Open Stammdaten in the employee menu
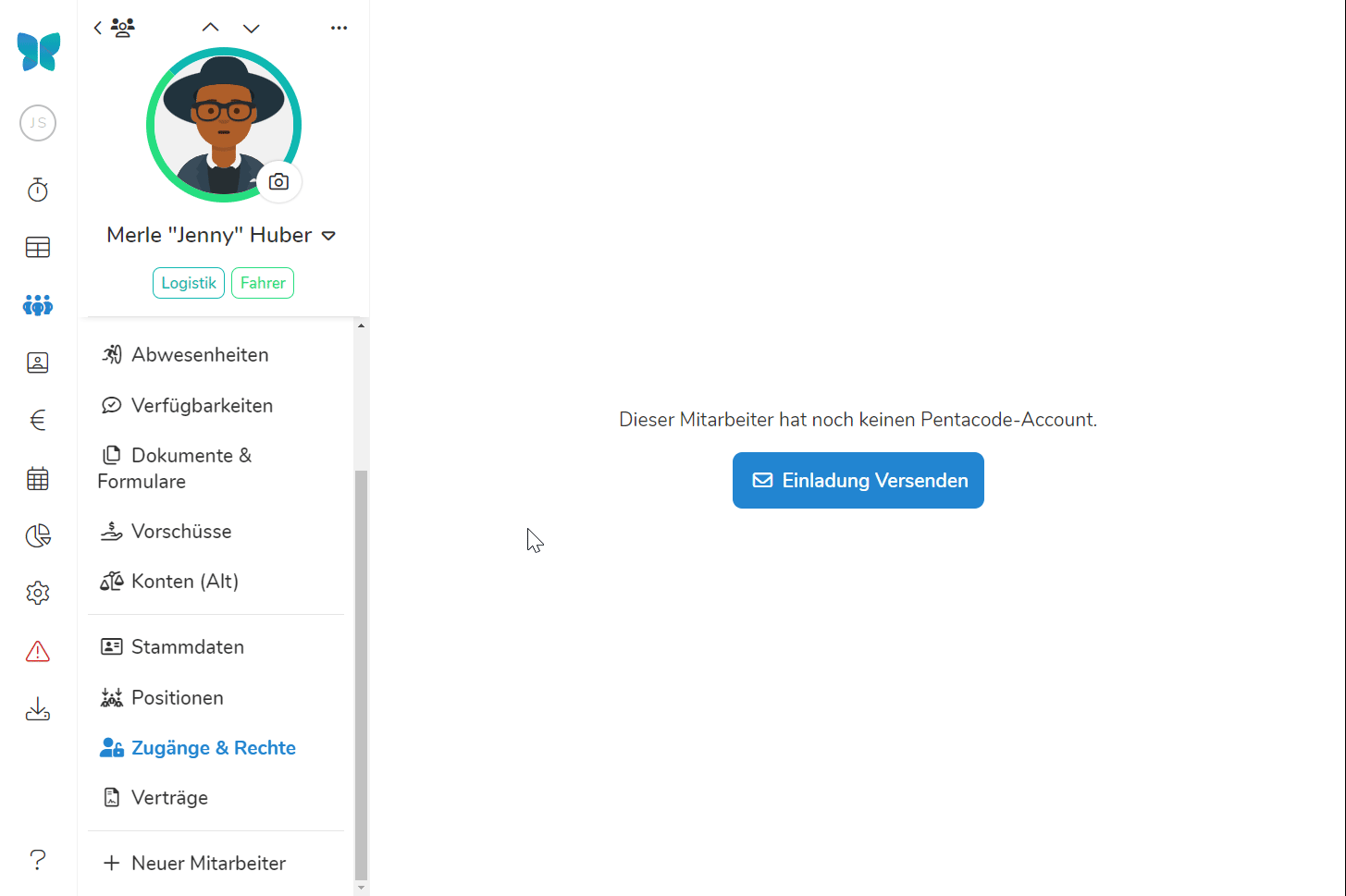Screen dimensions: 1346x896 pyautogui.click(x=187, y=647)
